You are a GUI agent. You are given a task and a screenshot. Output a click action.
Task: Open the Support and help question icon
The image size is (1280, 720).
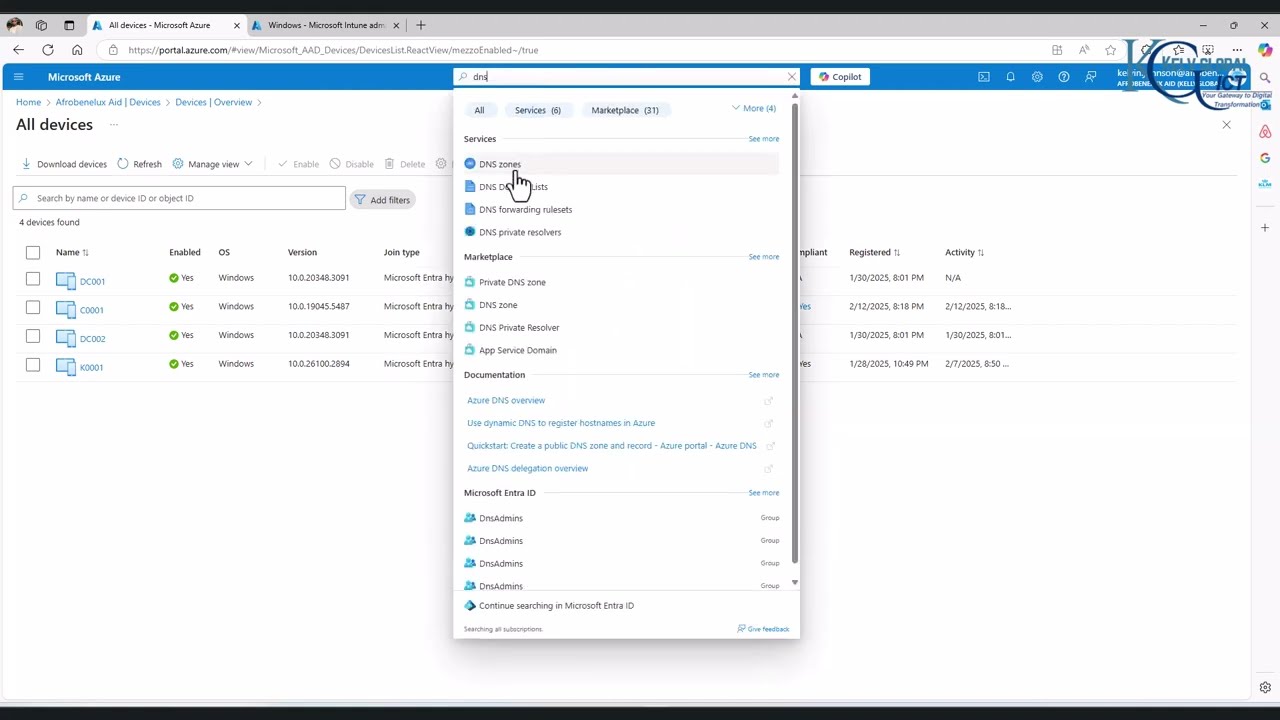(1064, 77)
